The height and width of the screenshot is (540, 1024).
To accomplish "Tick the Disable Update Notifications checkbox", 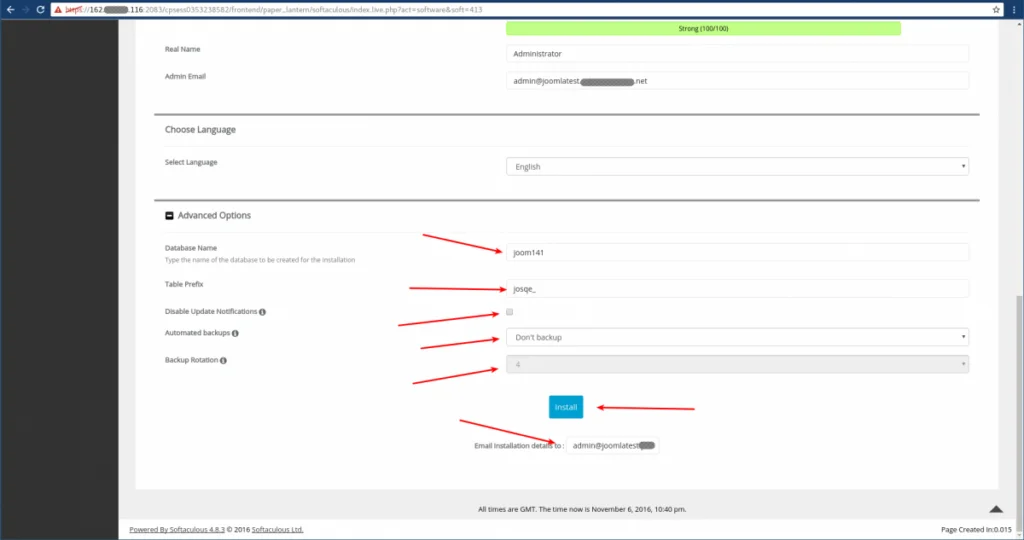I will pyautogui.click(x=509, y=312).
